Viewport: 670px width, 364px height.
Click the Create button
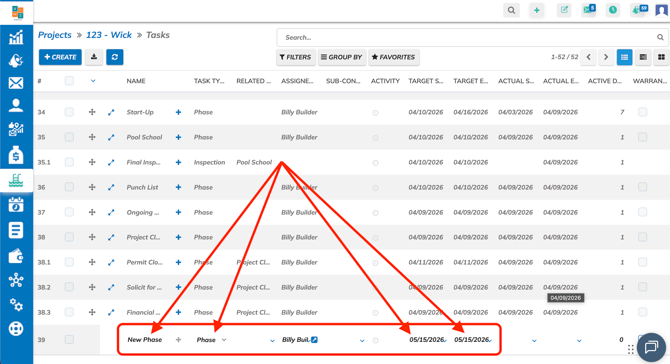click(60, 57)
